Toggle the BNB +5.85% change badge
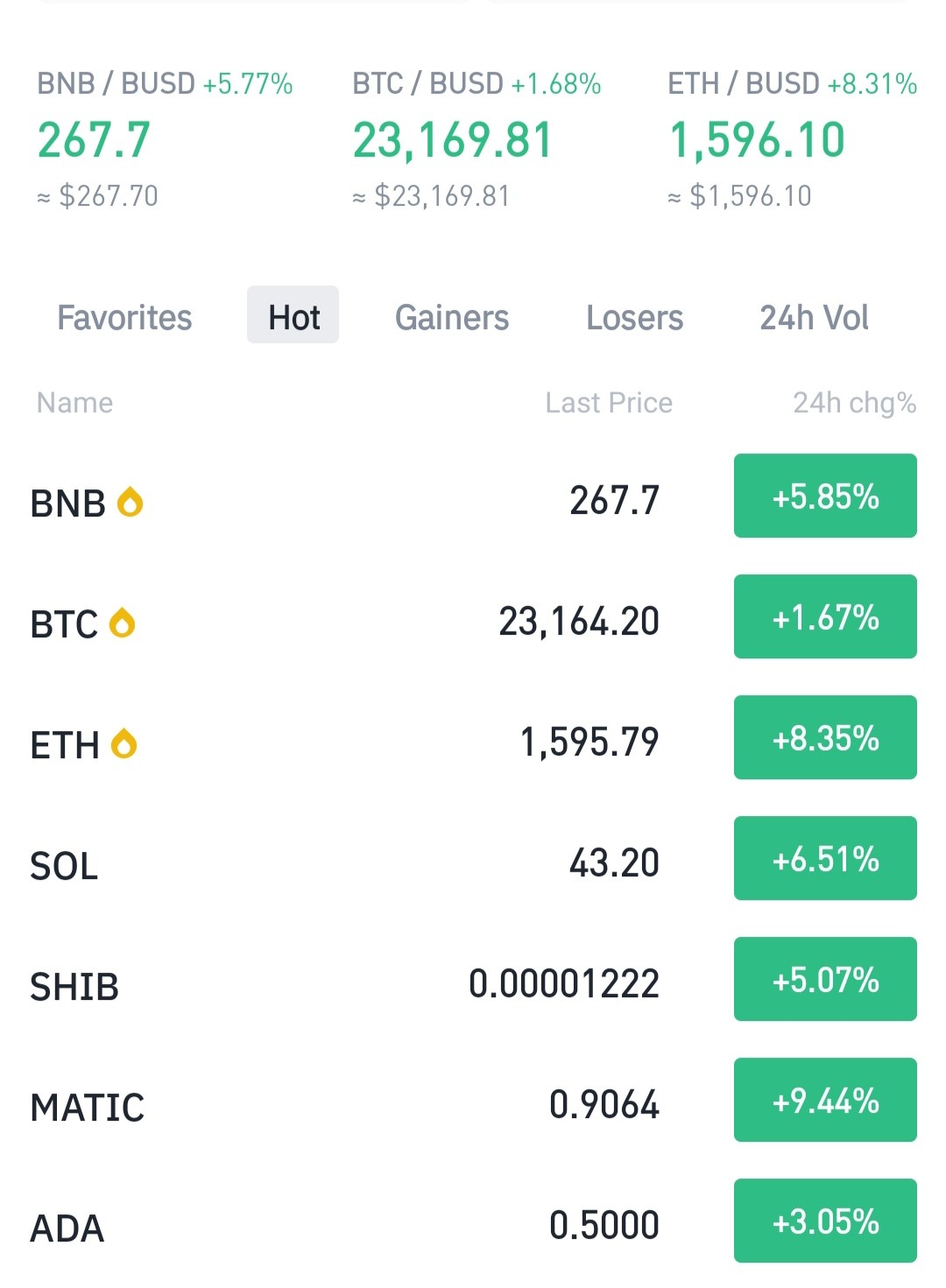Viewport: 946px width, 1288px height. pos(825,496)
